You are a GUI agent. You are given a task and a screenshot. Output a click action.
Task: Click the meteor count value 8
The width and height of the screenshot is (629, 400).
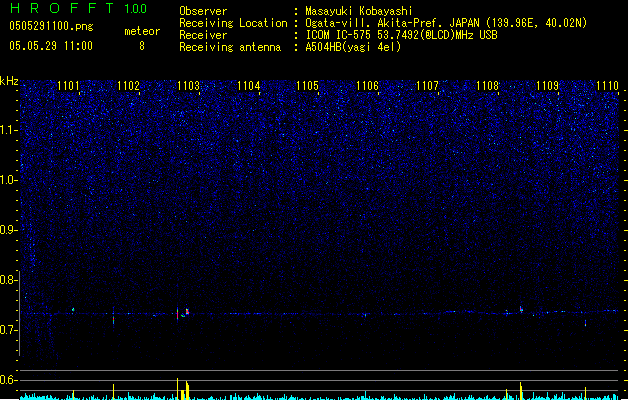click(x=142, y=46)
